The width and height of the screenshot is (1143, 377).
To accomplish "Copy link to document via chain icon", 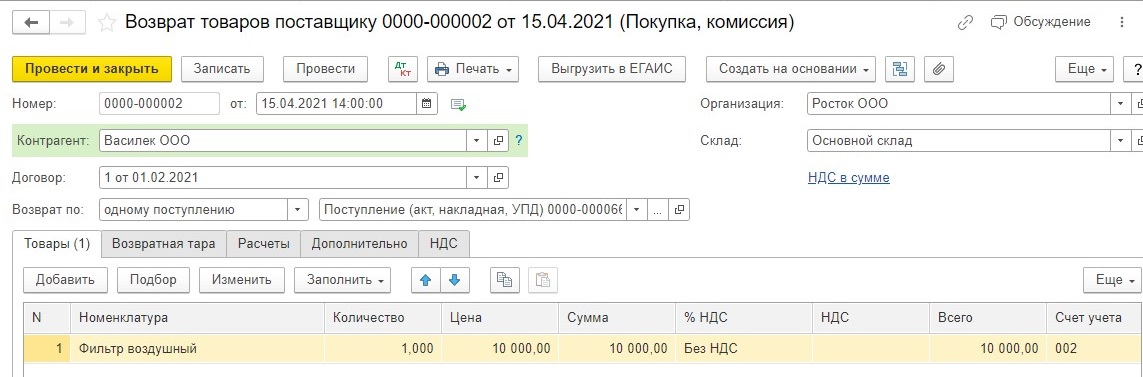I will [x=965, y=23].
